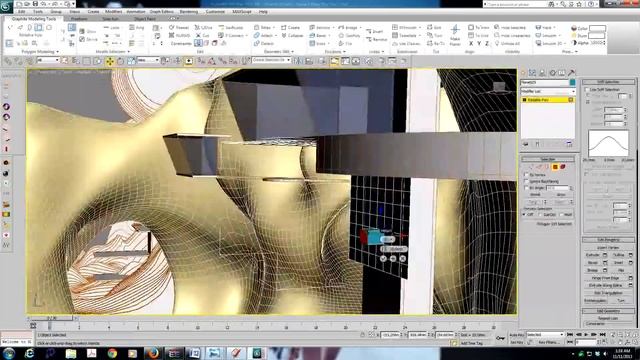
Task: Open the Modifiers menu
Action: tap(113, 12)
